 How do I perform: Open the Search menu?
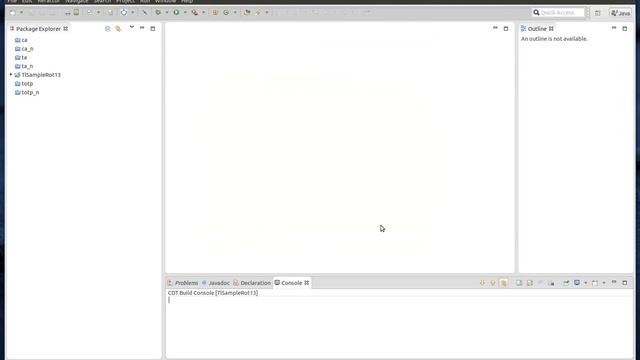click(x=102, y=1)
